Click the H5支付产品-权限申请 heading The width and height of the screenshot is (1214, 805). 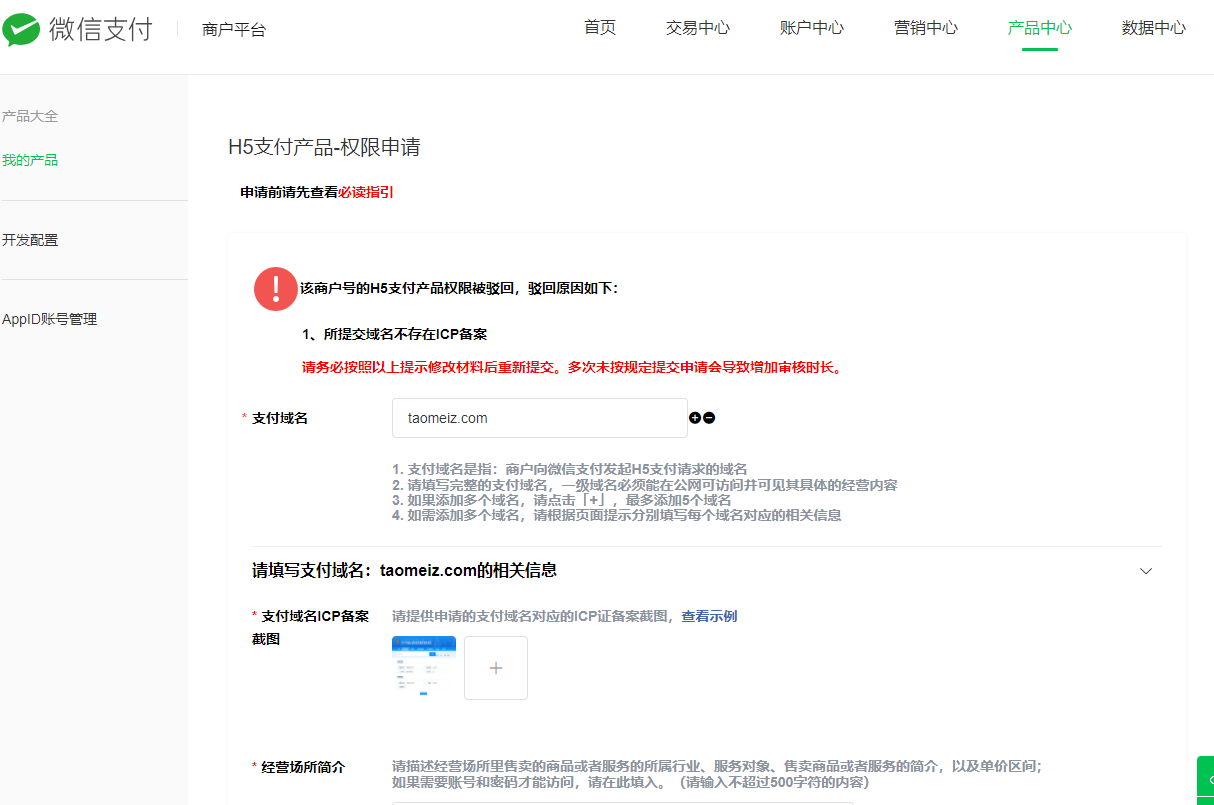325,148
